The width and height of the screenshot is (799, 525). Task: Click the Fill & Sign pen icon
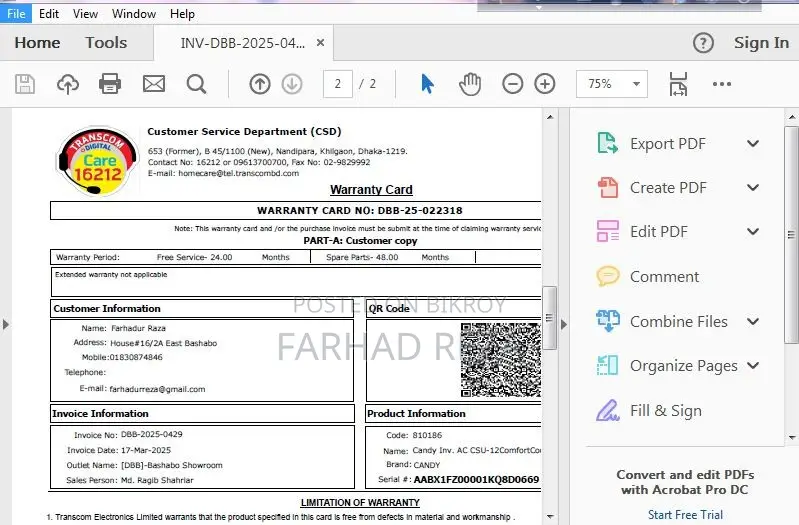click(607, 410)
